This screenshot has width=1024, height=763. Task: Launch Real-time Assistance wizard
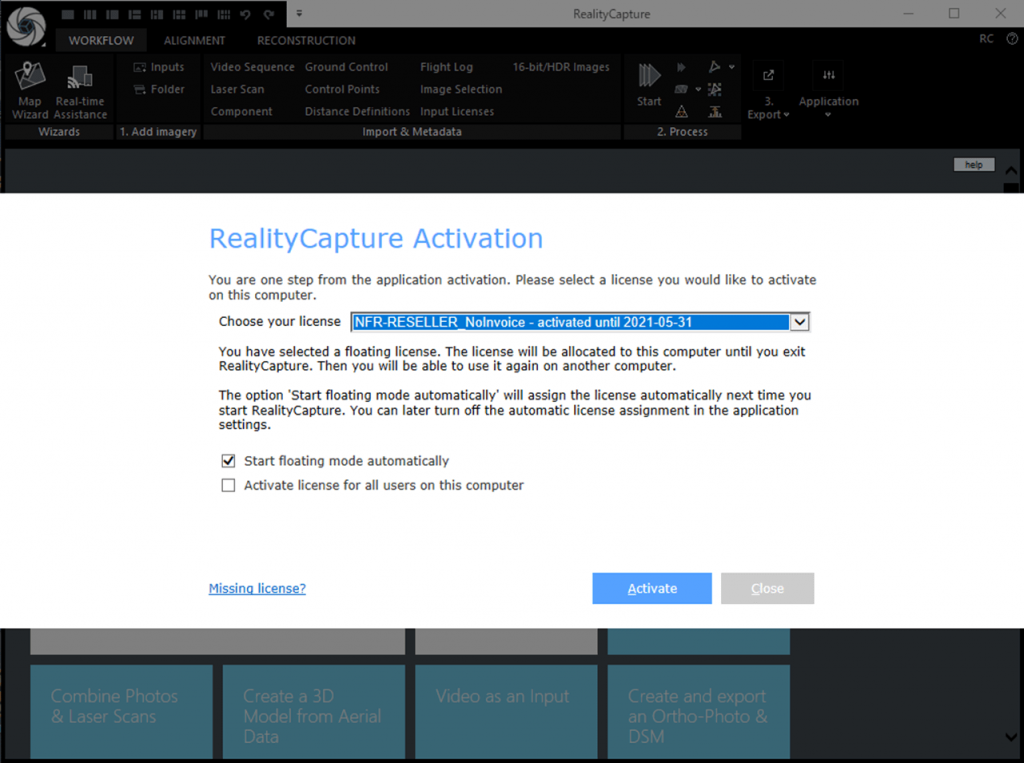point(80,90)
